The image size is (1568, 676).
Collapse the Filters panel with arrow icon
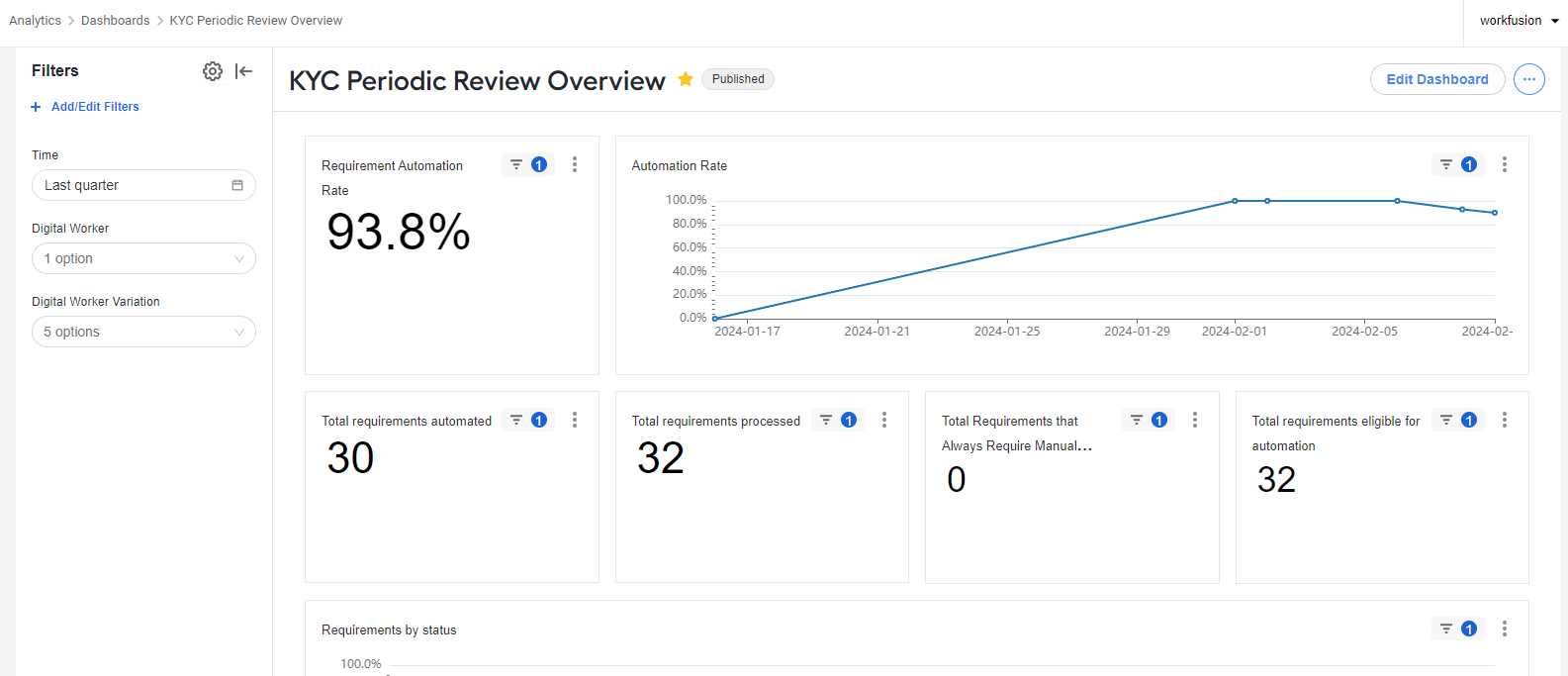point(243,71)
